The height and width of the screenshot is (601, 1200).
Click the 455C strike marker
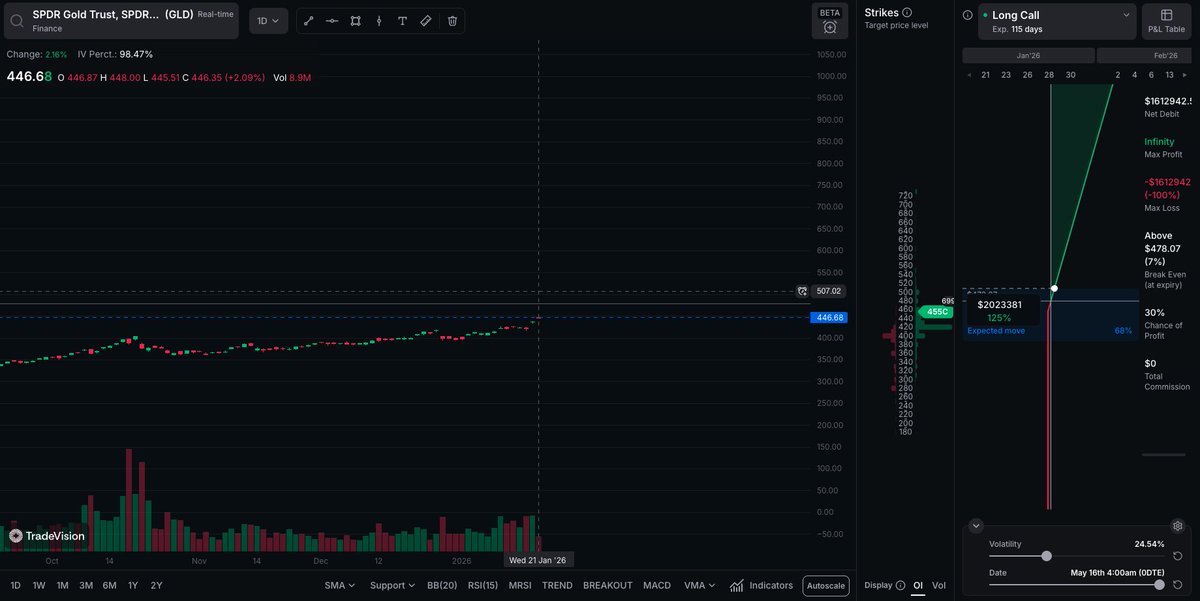936,312
